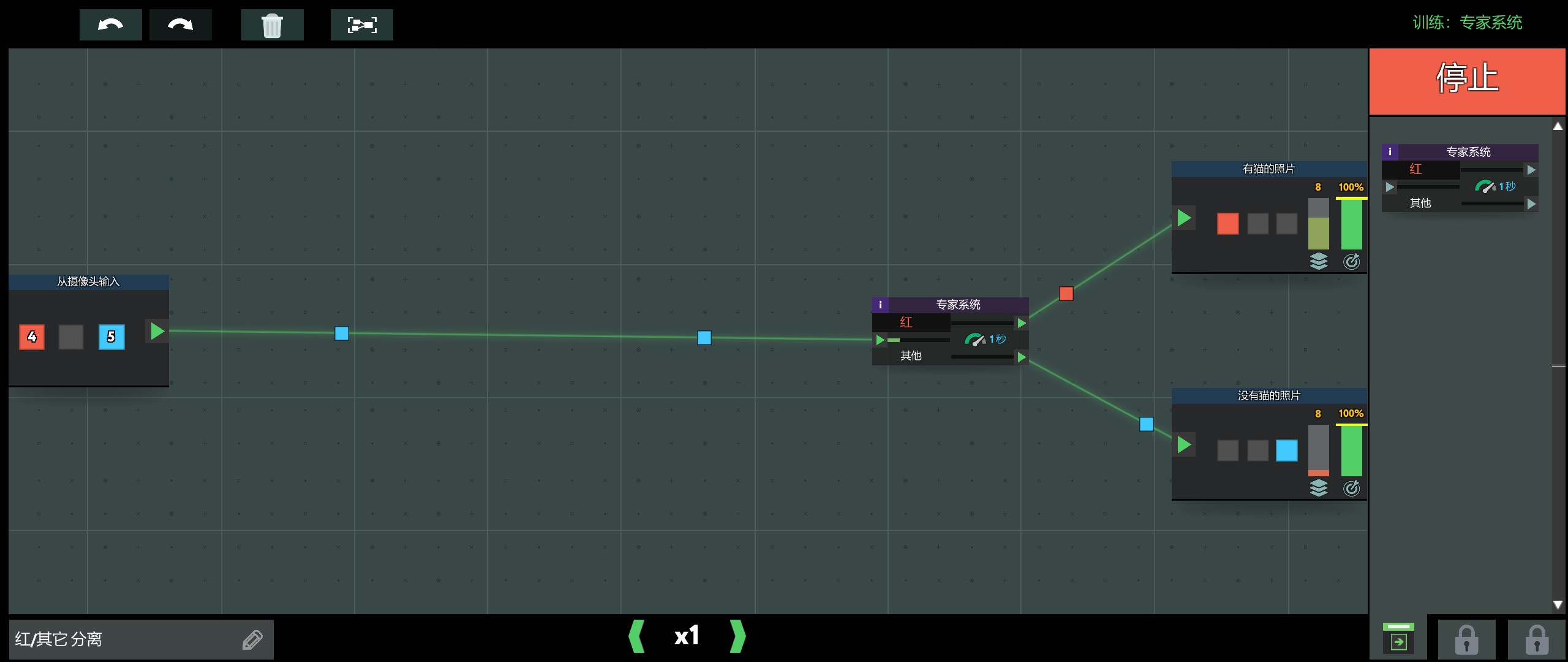
Task: Click the redo arrow button
Action: [181, 25]
